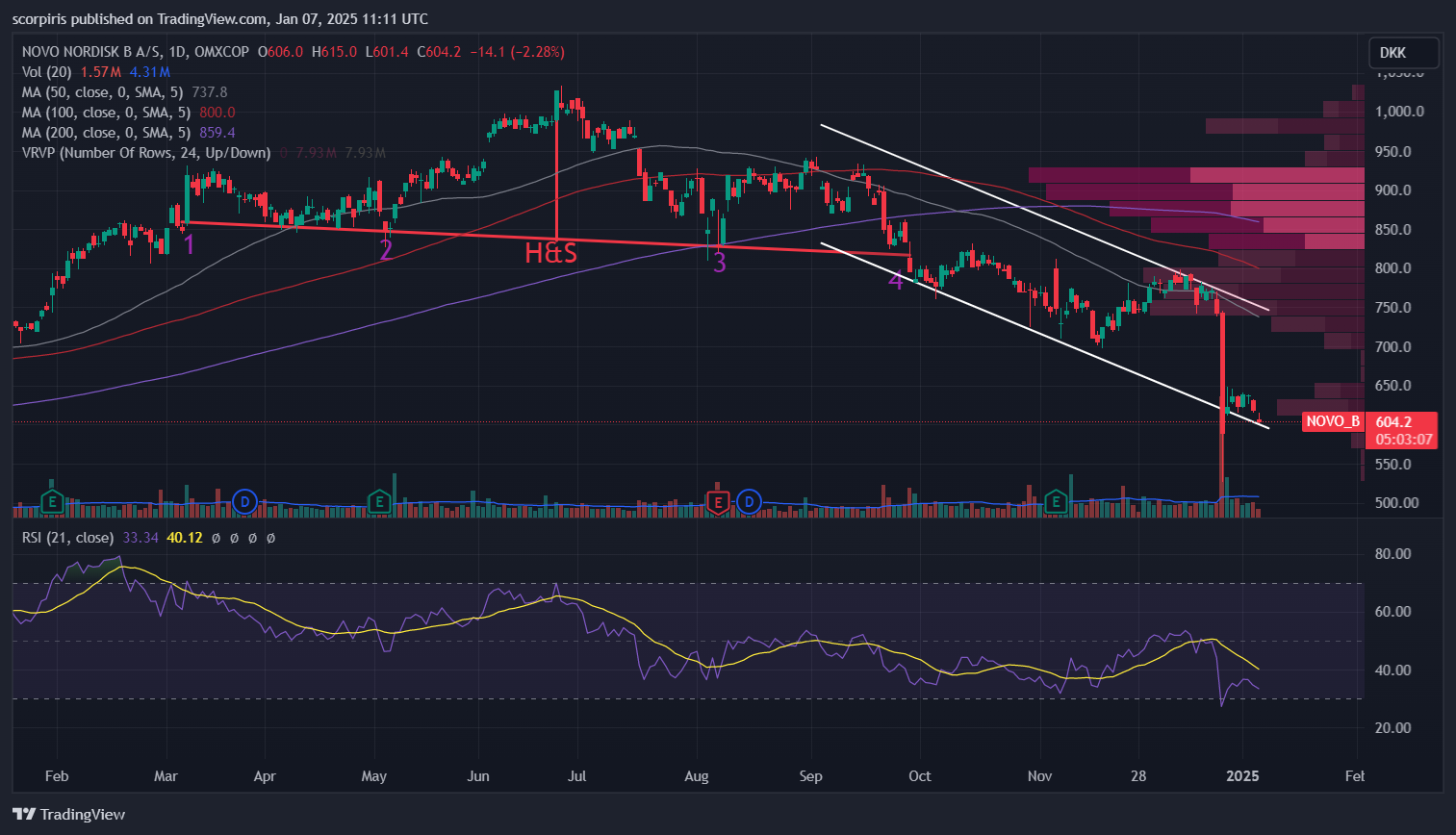Viewport: 1456px width, 835px height.
Task: Click the Jun label on time axis
Action: 478,776
